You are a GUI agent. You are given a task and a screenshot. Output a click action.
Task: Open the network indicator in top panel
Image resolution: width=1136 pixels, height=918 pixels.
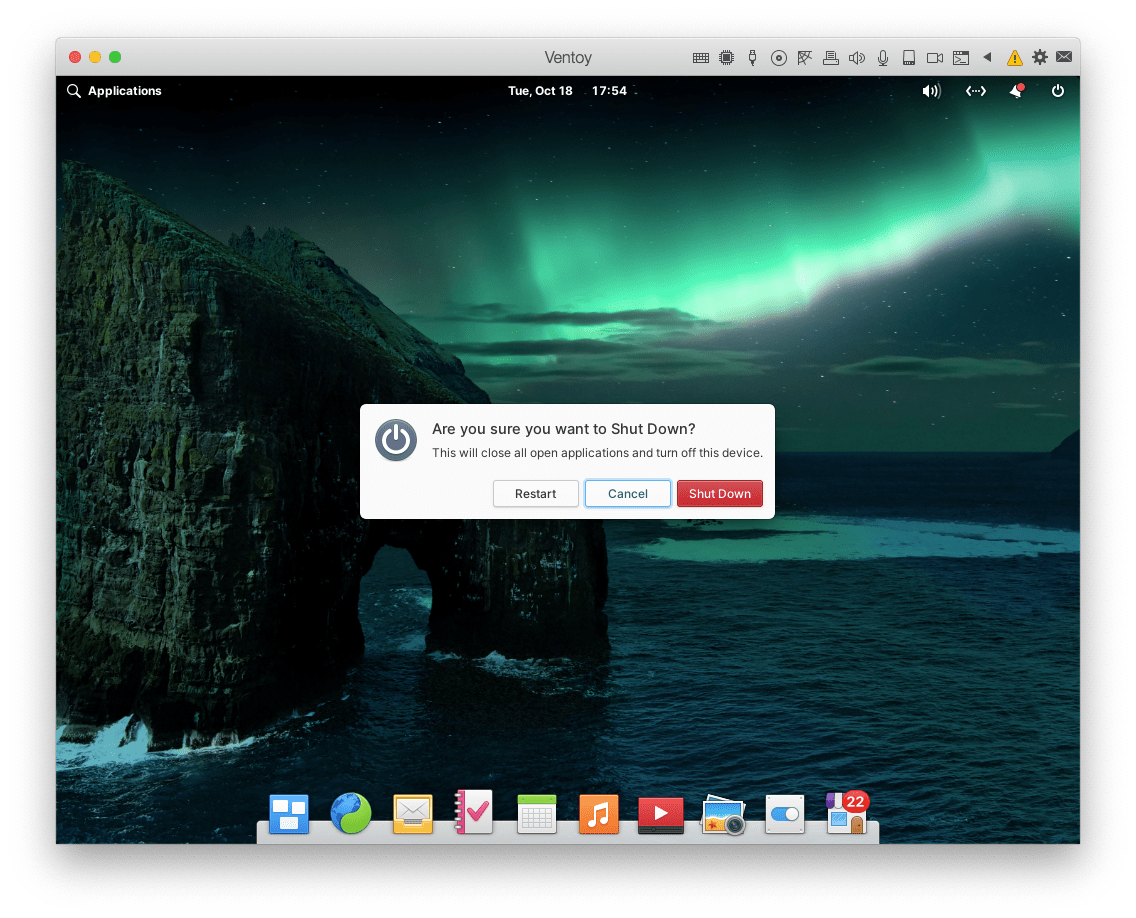click(x=975, y=91)
